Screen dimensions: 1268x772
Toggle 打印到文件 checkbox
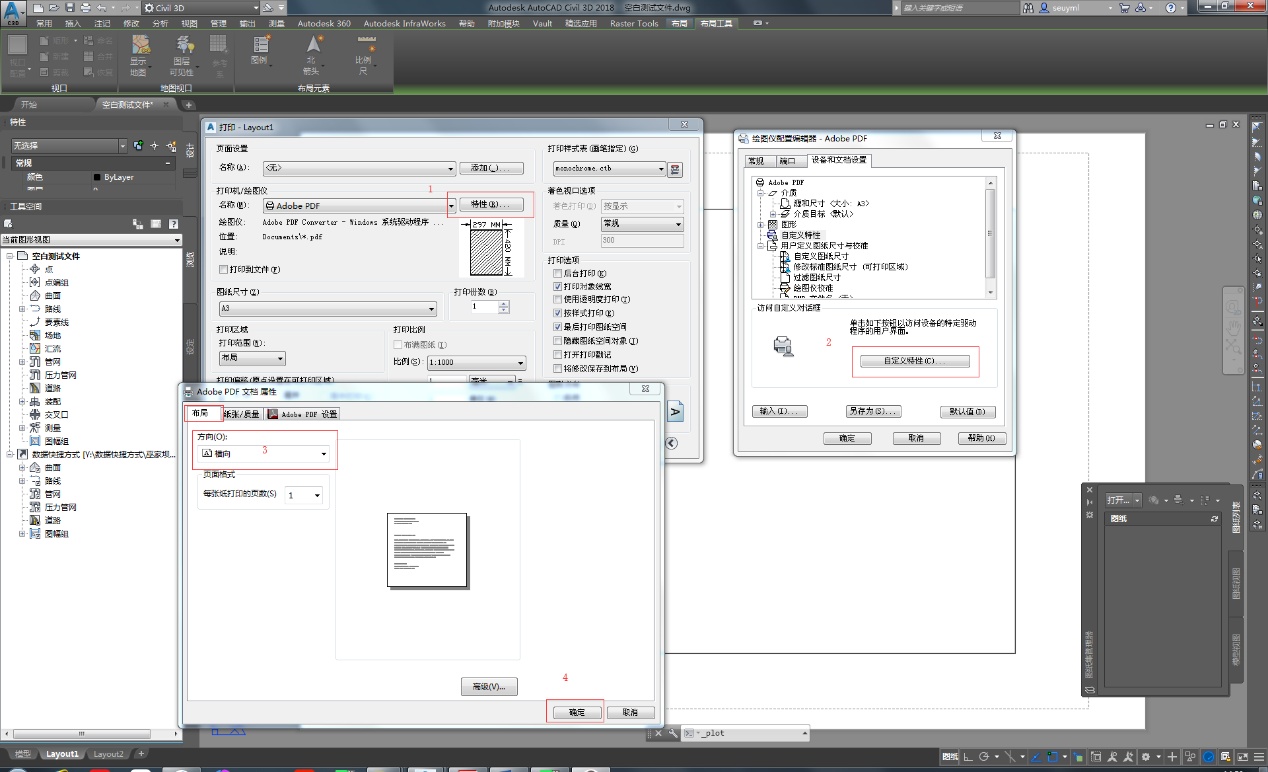(223, 269)
